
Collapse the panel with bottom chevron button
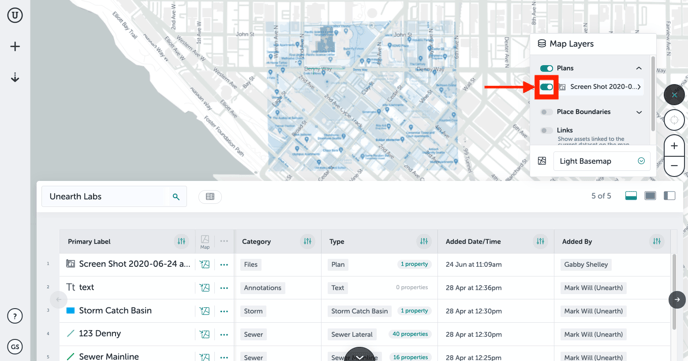click(359, 356)
